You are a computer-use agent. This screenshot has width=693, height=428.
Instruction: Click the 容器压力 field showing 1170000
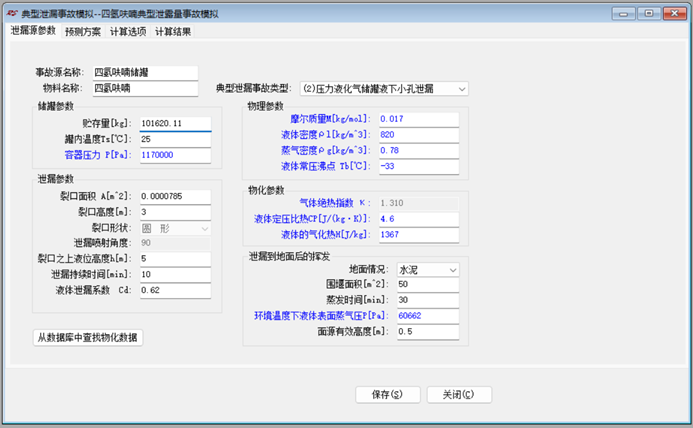pyautogui.click(x=175, y=155)
